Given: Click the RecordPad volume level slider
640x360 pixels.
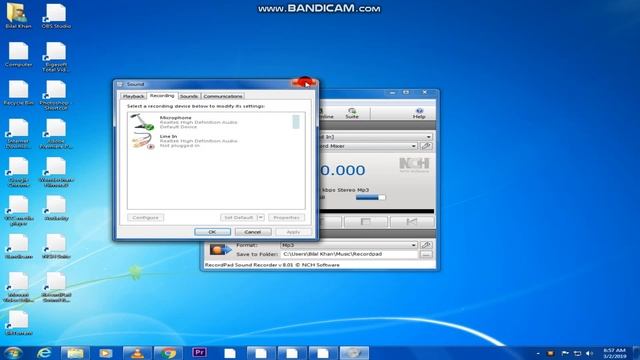Looking at the screenshot, I should tap(370, 198).
